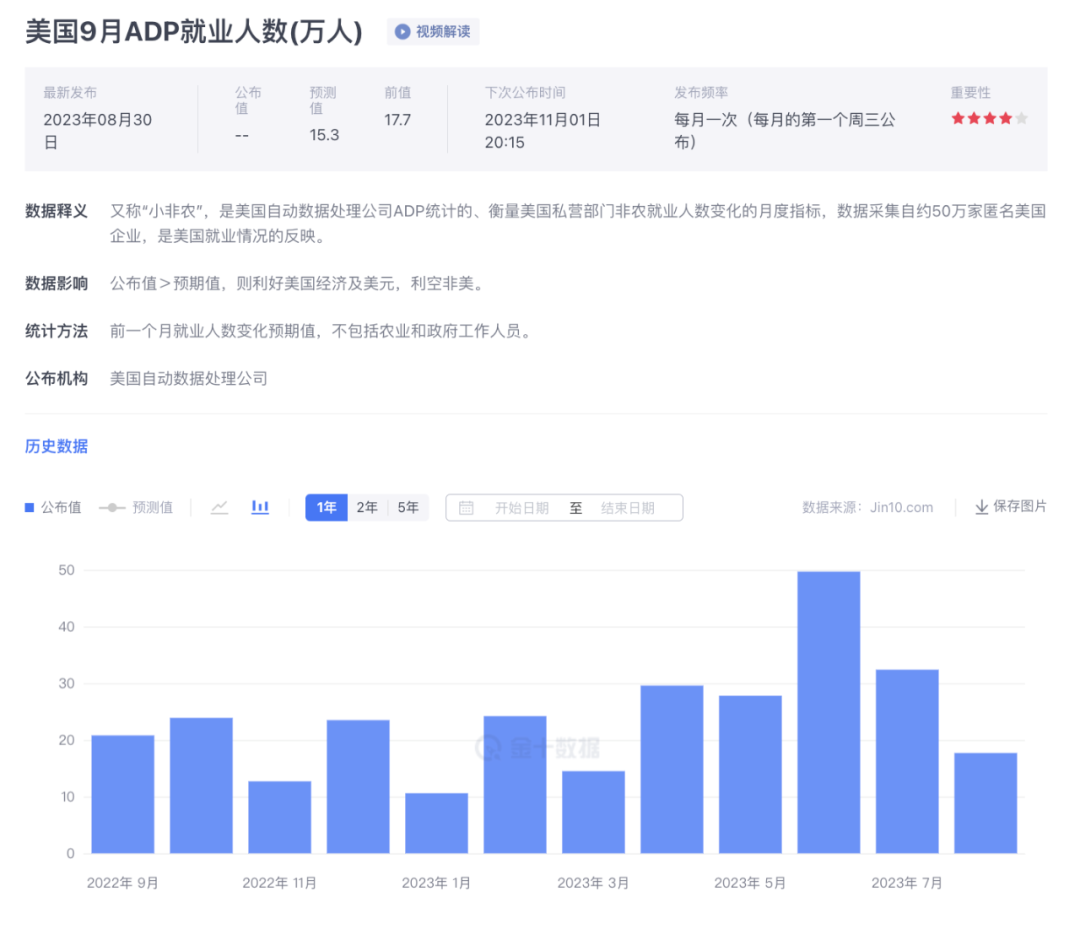Screen dimensions: 1080x929
Task: Click the download arrow icon for 保存图片
Action: coord(982,508)
